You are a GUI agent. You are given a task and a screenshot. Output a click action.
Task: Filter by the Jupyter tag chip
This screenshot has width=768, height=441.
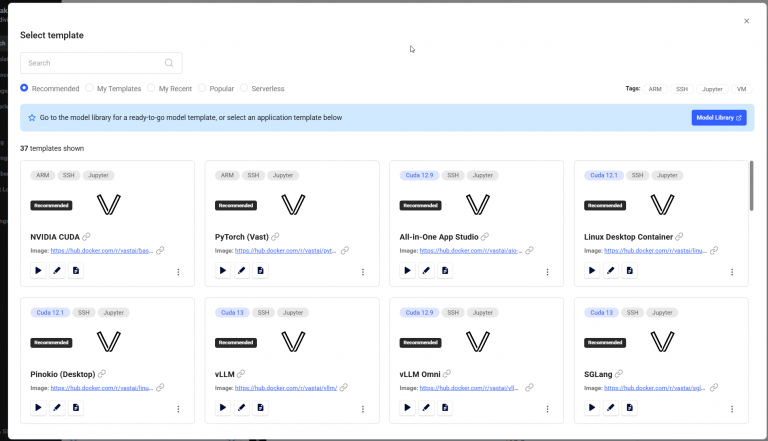(x=712, y=89)
